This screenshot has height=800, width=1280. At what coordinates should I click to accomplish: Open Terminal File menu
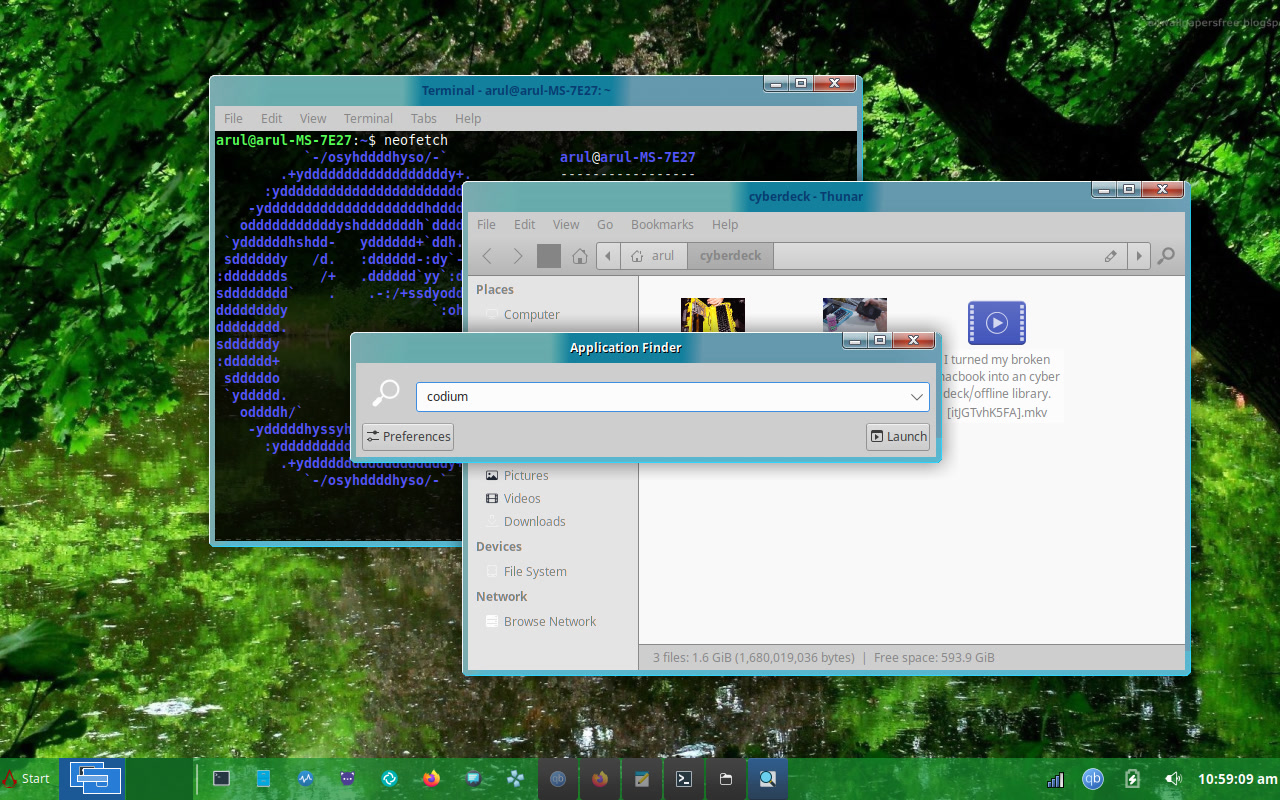233,118
